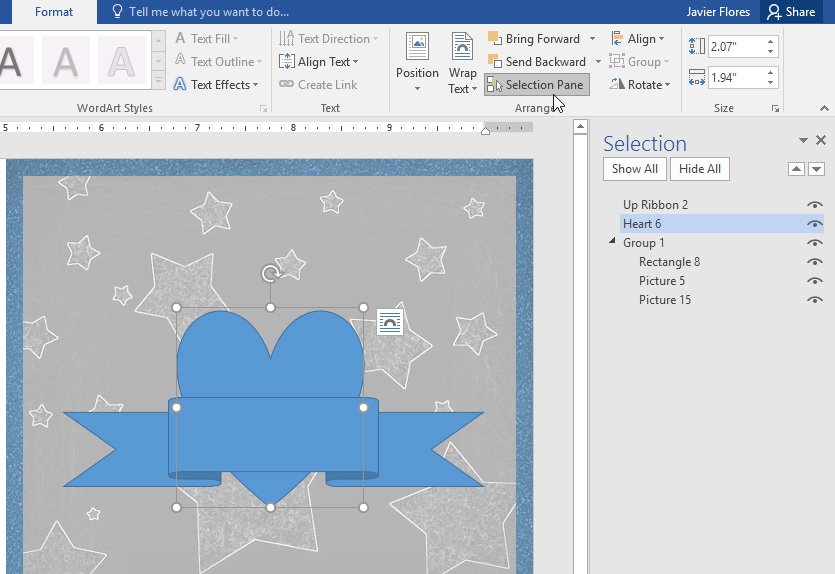835x574 pixels.
Task: Click the Bring Forward button
Action: (533, 39)
